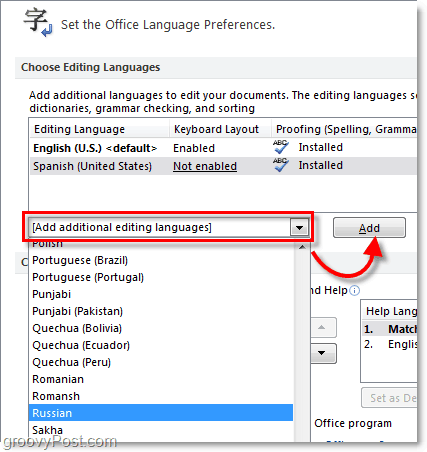427x452 pixels.
Task: Open the additional editing languages dropdown arrow
Action: pos(299,228)
